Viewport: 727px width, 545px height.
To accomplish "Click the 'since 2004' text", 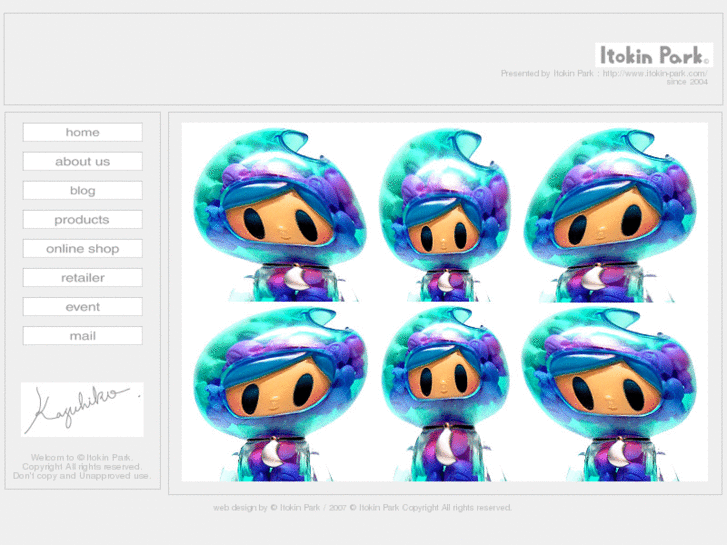I will [687, 82].
